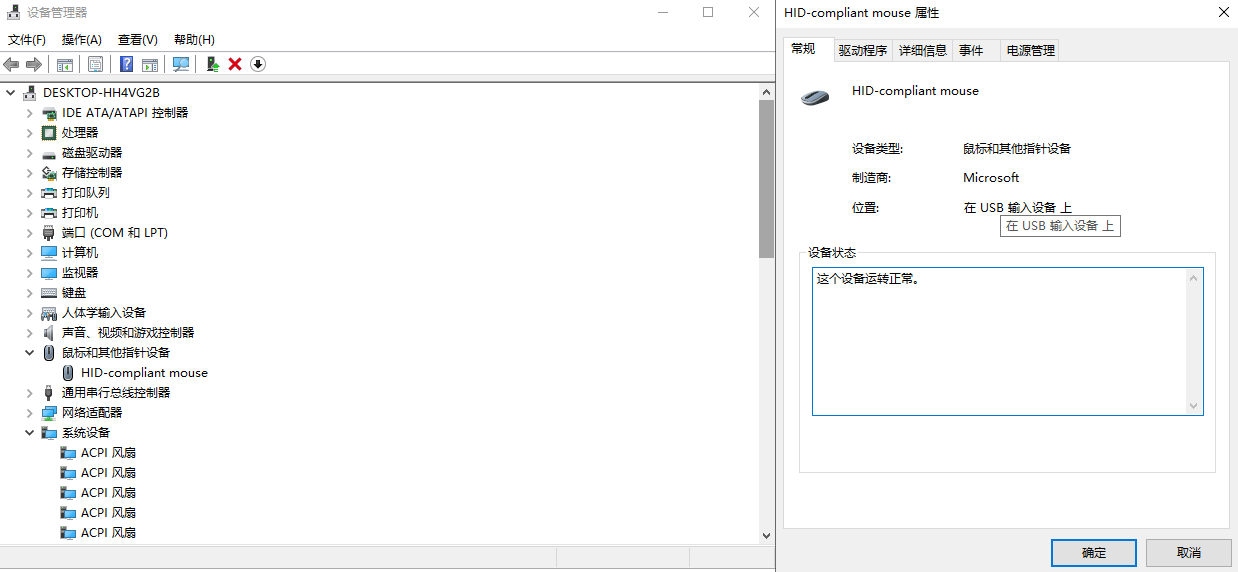
Task: Minimize the 设备管理器 window
Action: pos(662,13)
